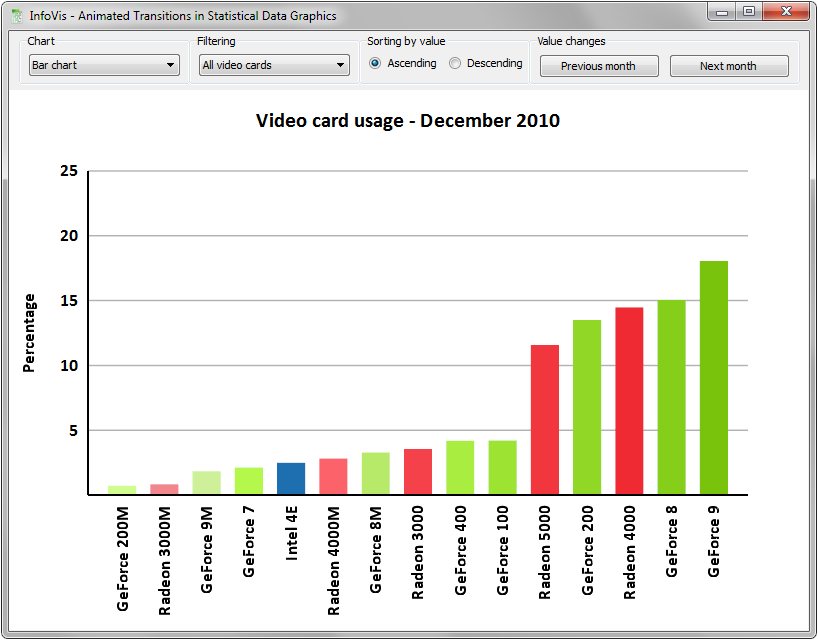This screenshot has width=818, height=640.
Task: Click the GeForce 200M bar
Action: coord(122,490)
